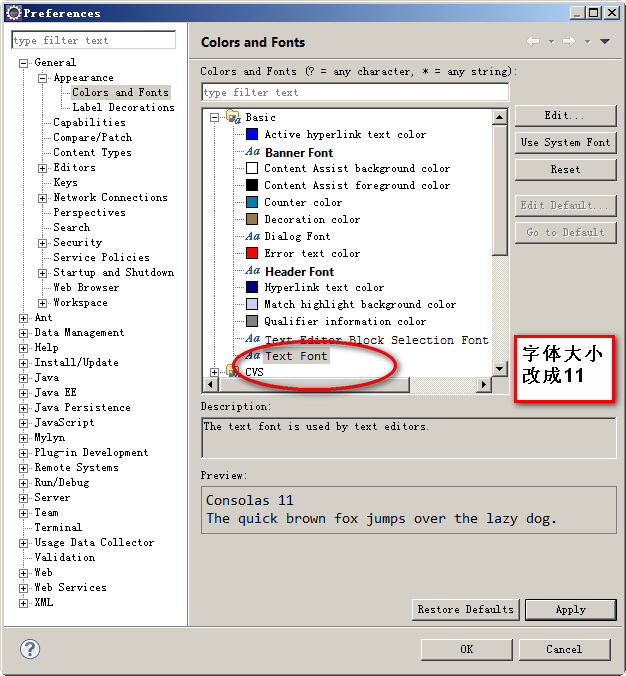Select the Active hyperlink text color swatch
This screenshot has width=626, height=676.
click(x=253, y=135)
